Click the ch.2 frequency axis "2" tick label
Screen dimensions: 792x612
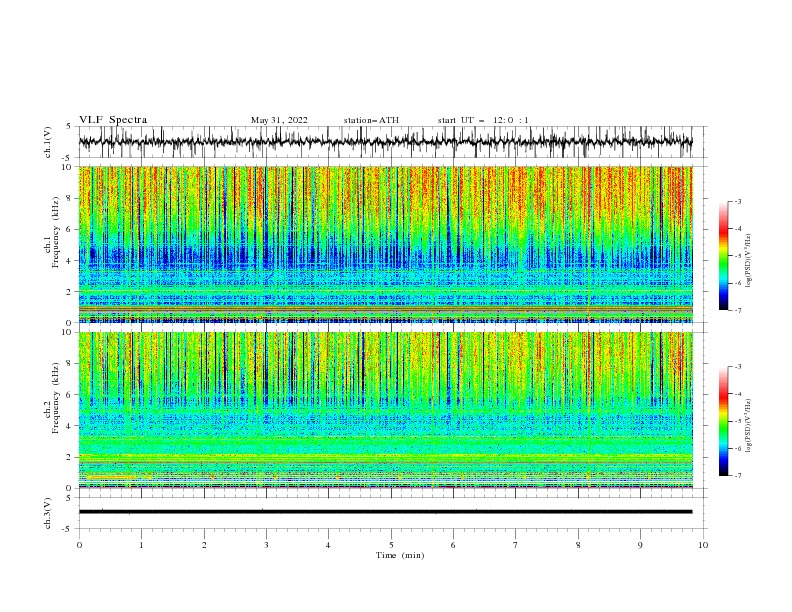[x=71, y=457]
